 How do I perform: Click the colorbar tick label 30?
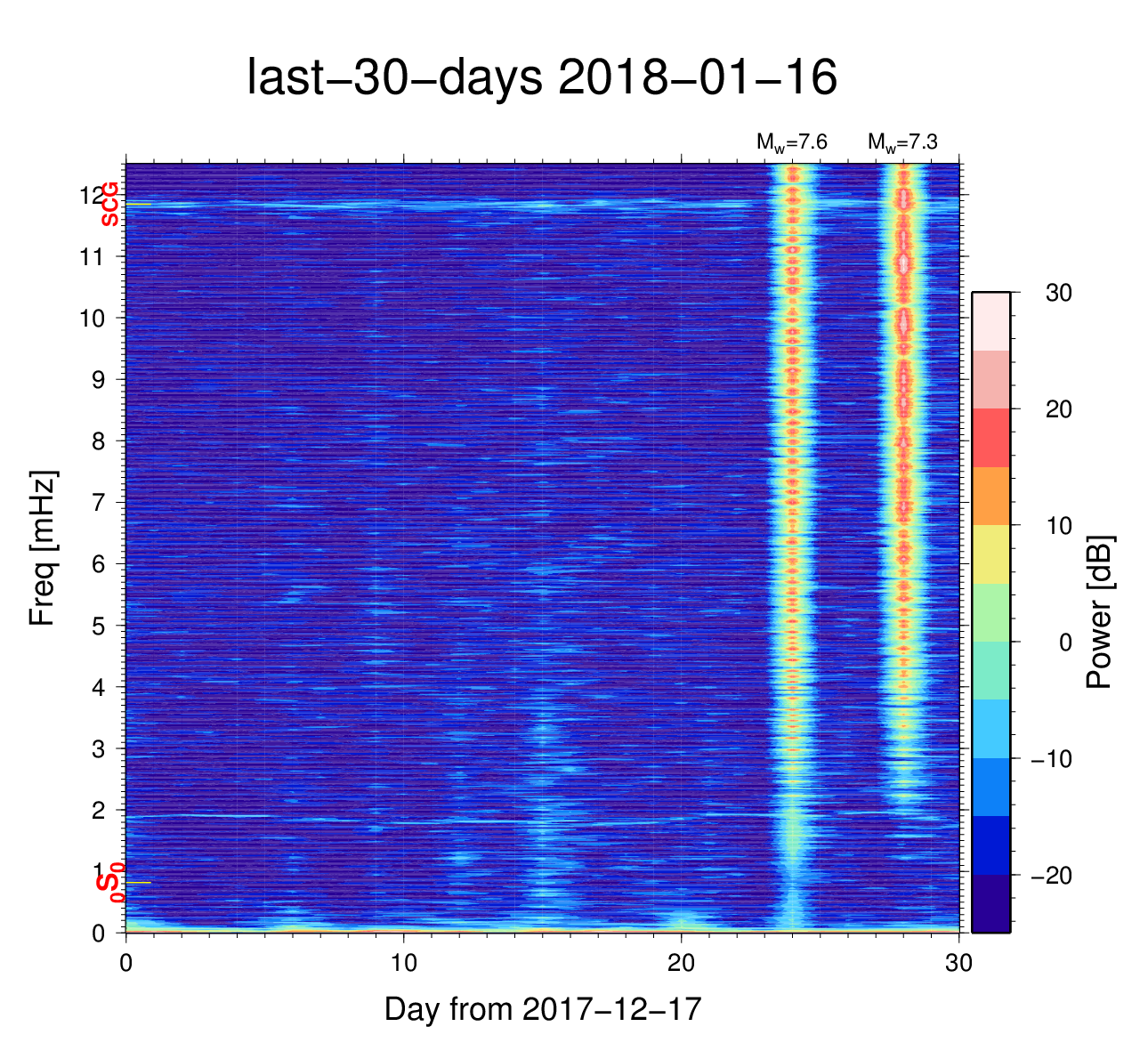tap(1058, 293)
